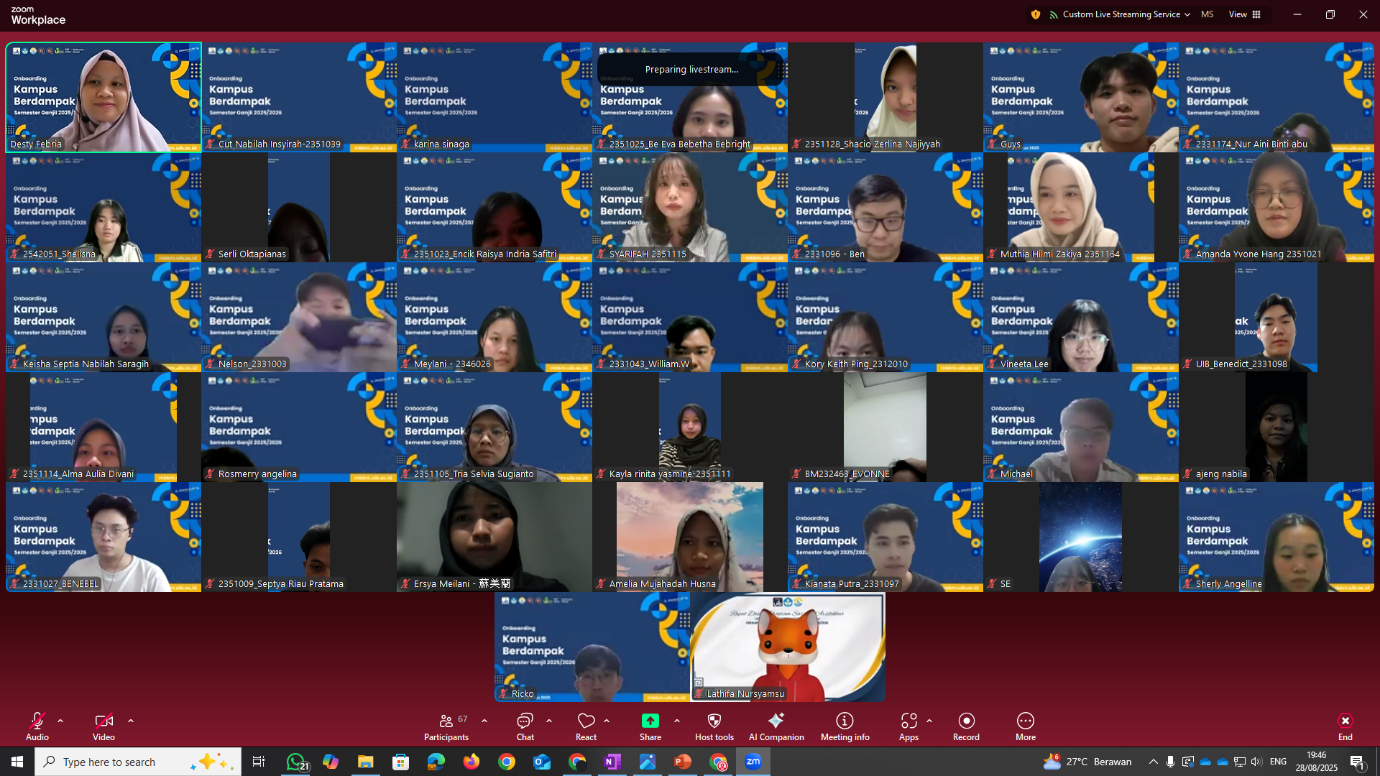This screenshot has width=1380, height=776.
Task: Unmute microphone with the Audio button
Action: point(37,726)
